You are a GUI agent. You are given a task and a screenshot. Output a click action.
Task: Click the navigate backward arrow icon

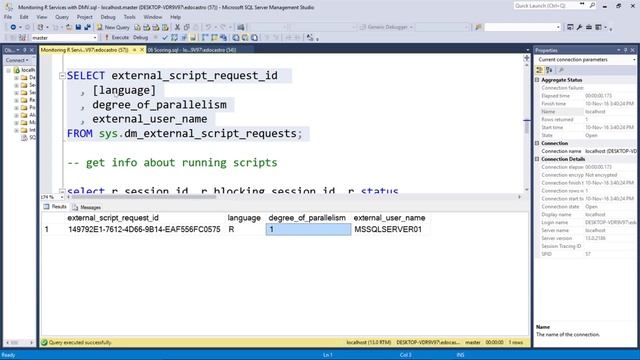(x=13, y=27)
